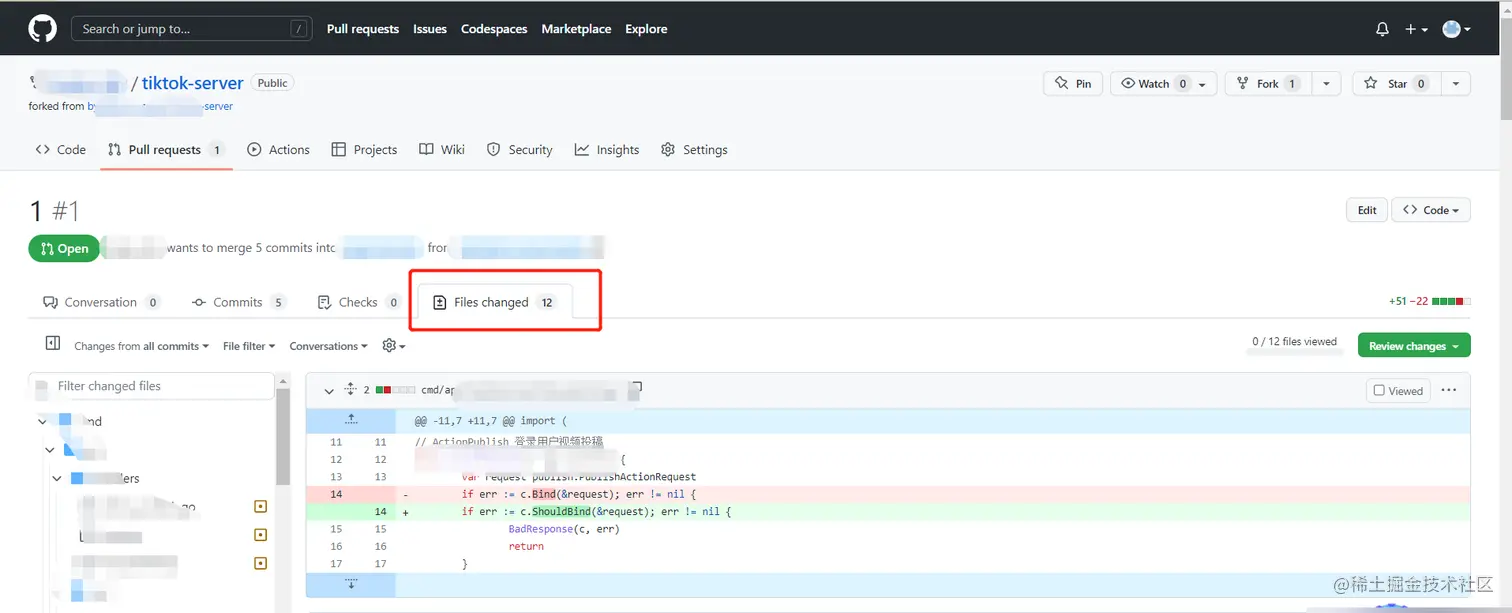Open the Review changes button
Image resolution: width=1512 pixels, height=613 pixels.
(x=1414, y=346)
